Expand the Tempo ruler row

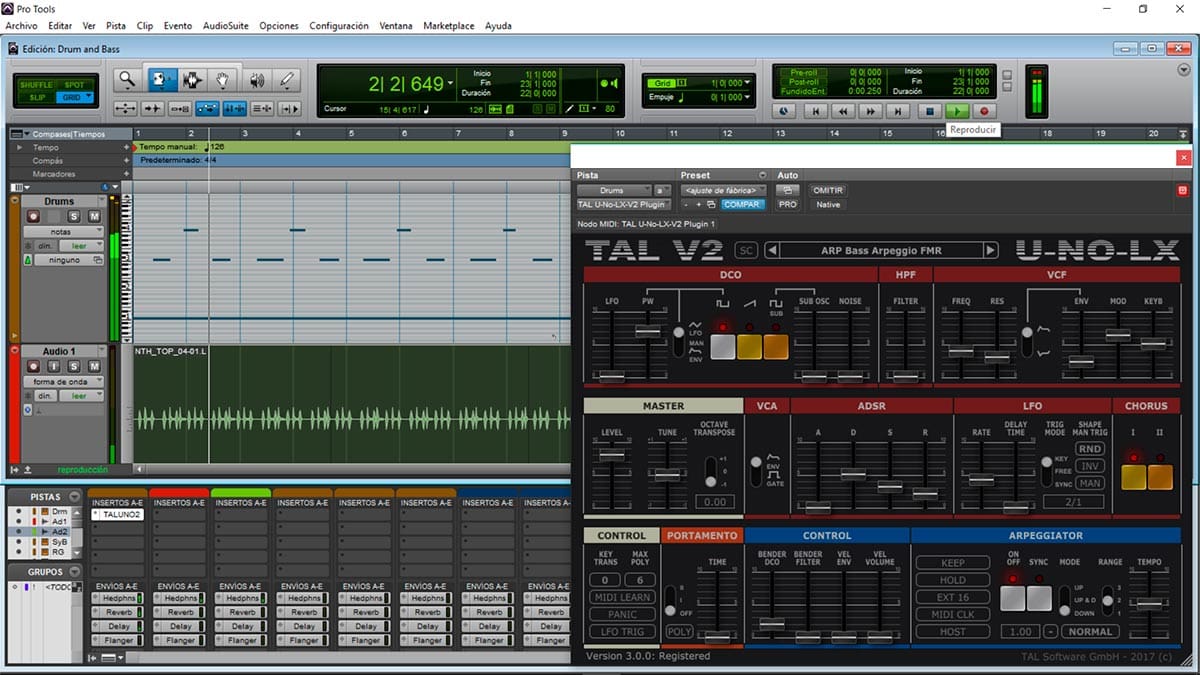pyautogui.click(x=19, y=147)
